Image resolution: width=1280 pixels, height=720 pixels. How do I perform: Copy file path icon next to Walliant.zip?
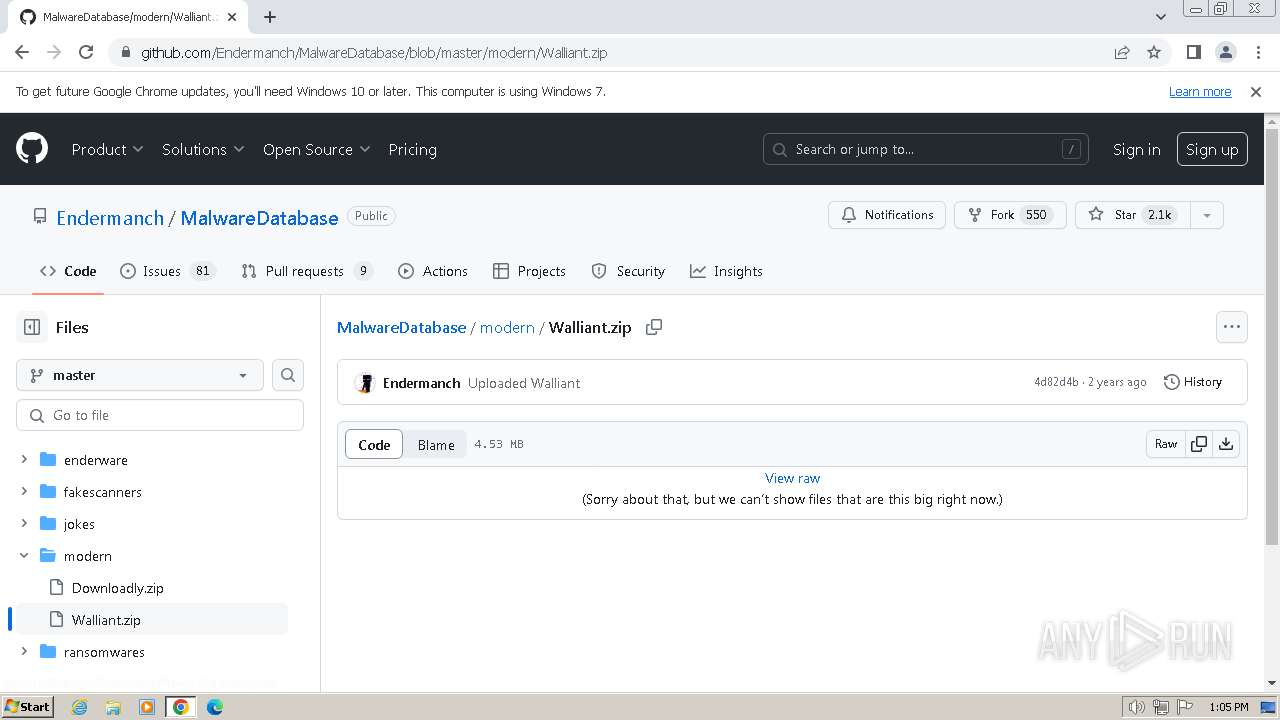point(654,327)
